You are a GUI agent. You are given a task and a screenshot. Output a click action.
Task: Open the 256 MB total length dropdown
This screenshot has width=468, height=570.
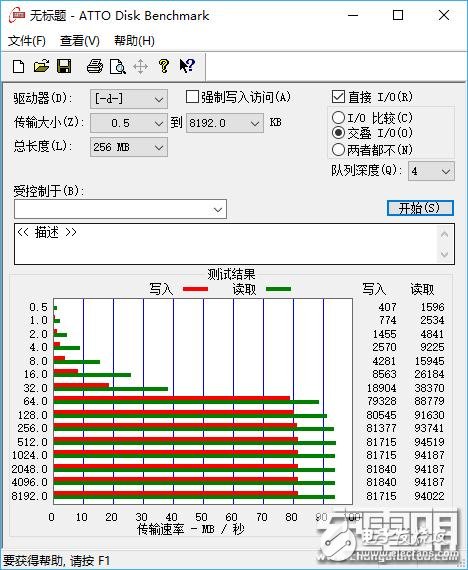point(129,147)
